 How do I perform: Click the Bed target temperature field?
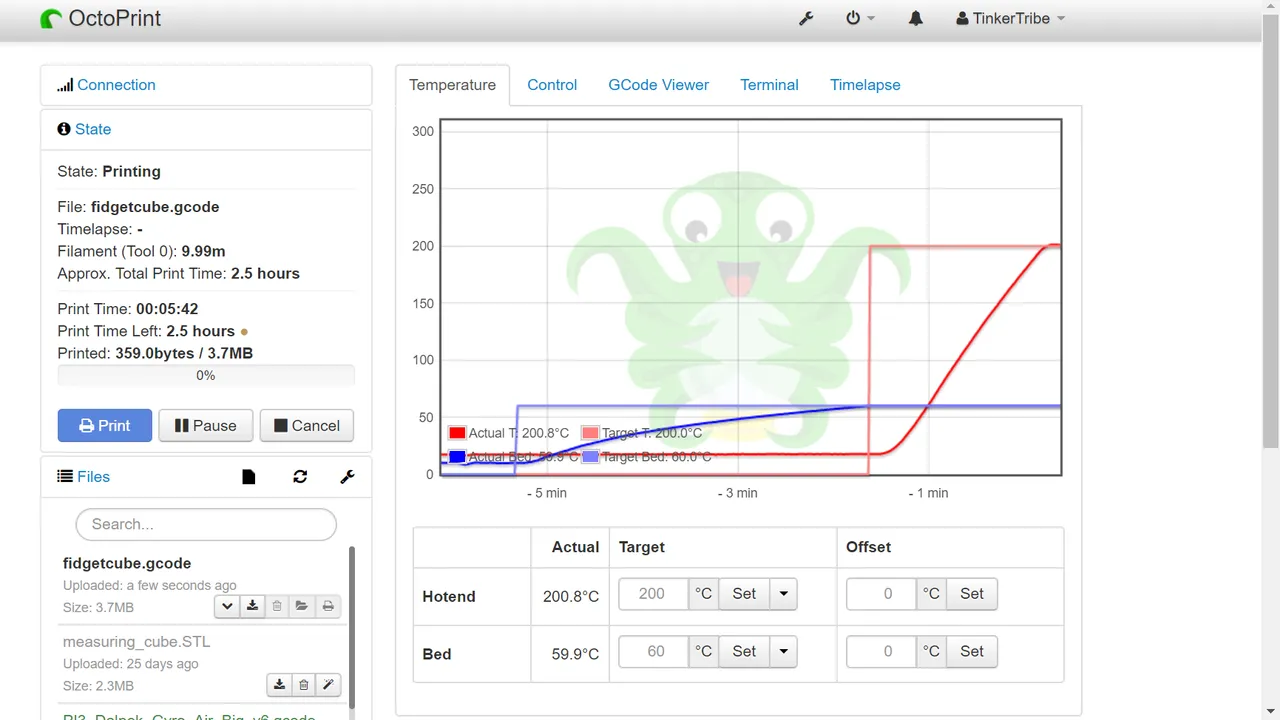click(654, 651)
